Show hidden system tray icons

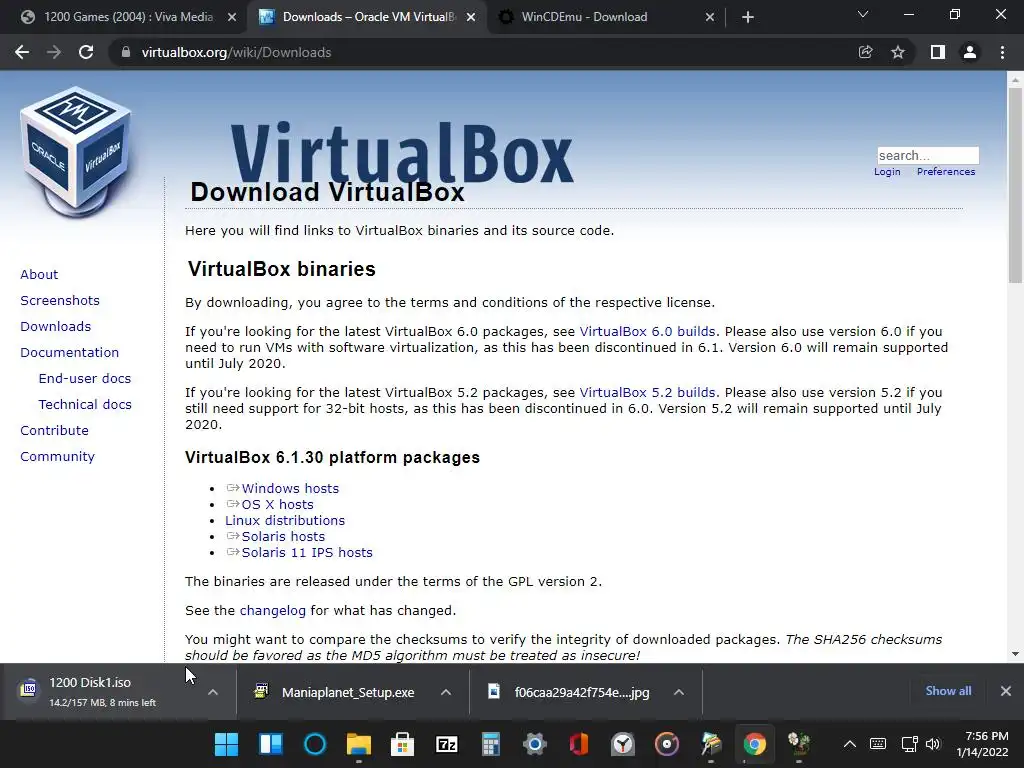click(x=850, y=744)
